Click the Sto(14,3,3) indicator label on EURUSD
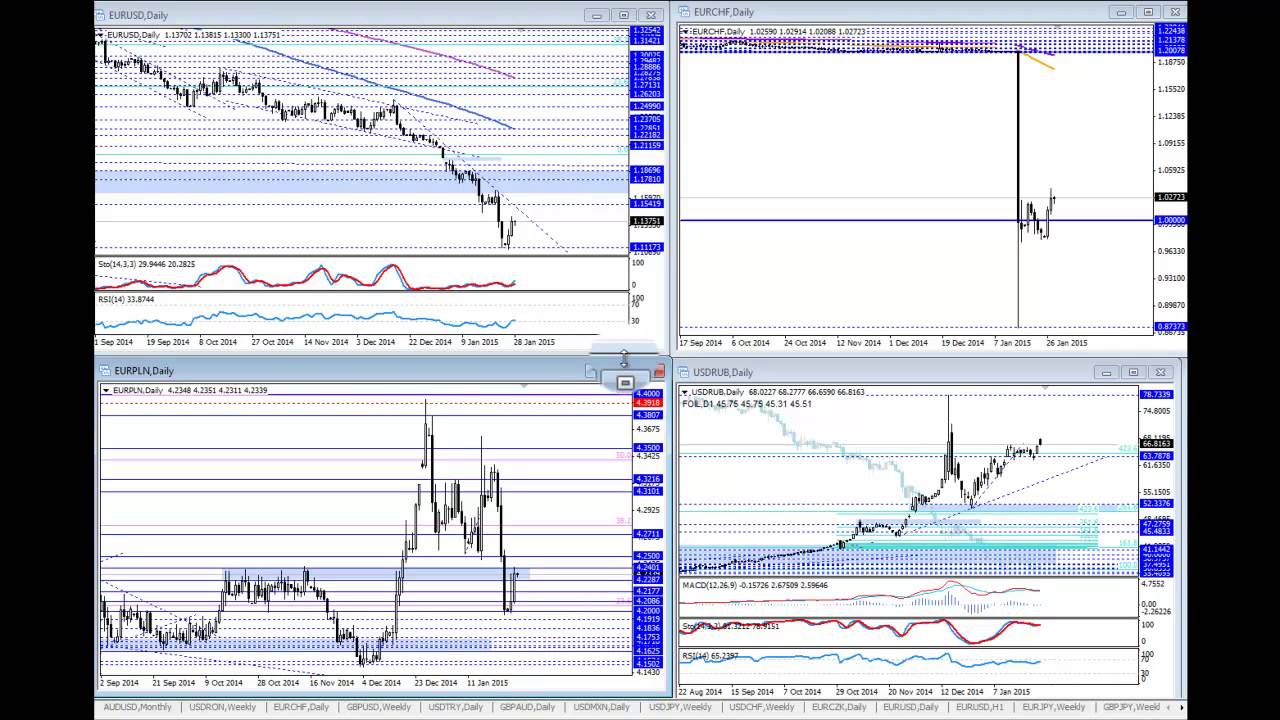Viewport: 1280px width, 720px height. point(146,264)
